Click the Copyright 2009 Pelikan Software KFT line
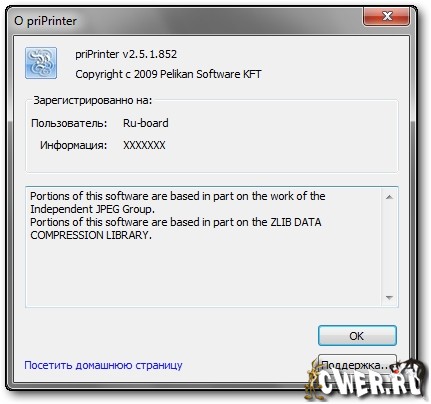Viewport: 431px width, 404px height. 168,74
